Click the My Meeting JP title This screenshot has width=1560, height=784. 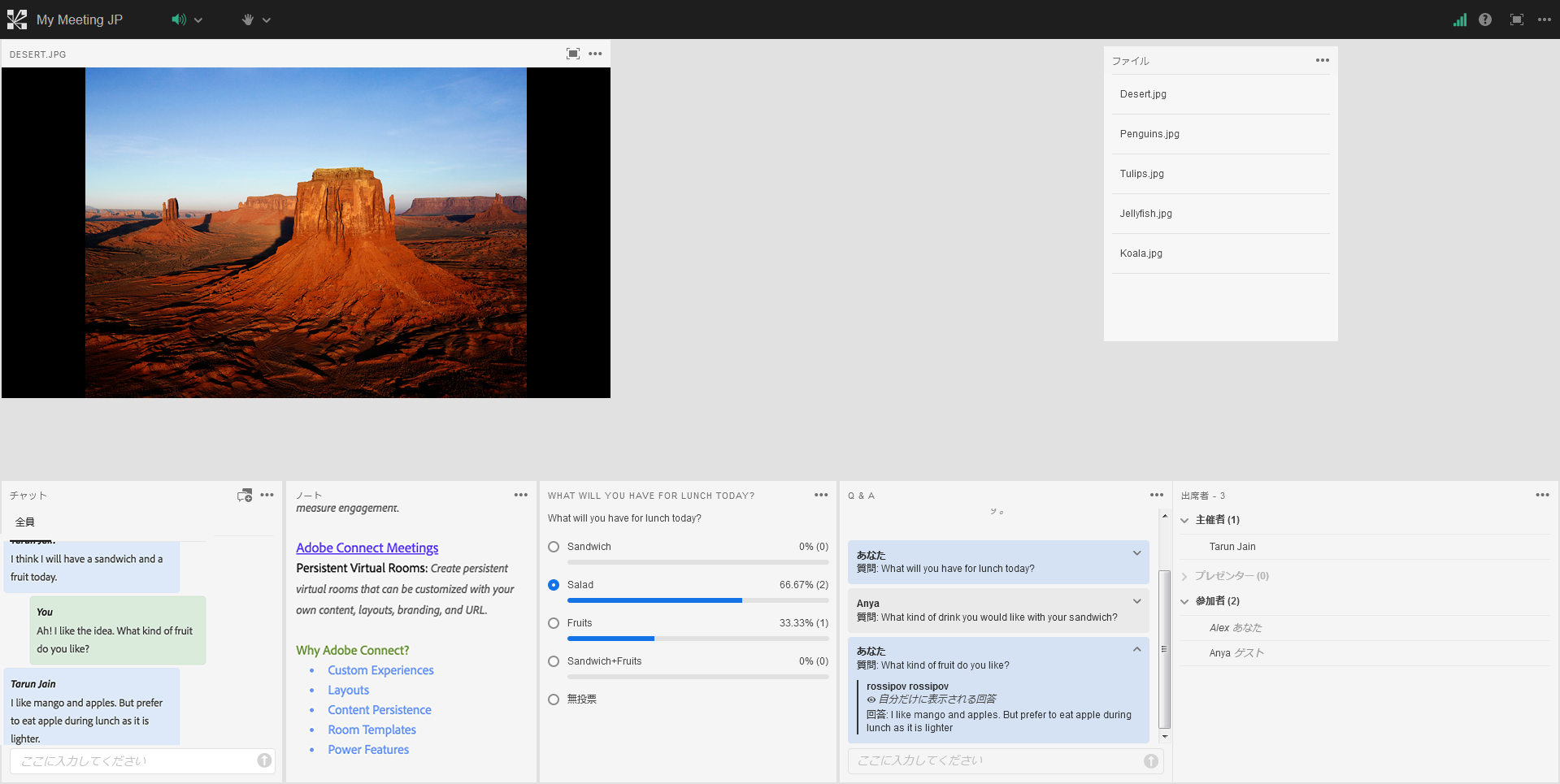[x=80, y=19]
